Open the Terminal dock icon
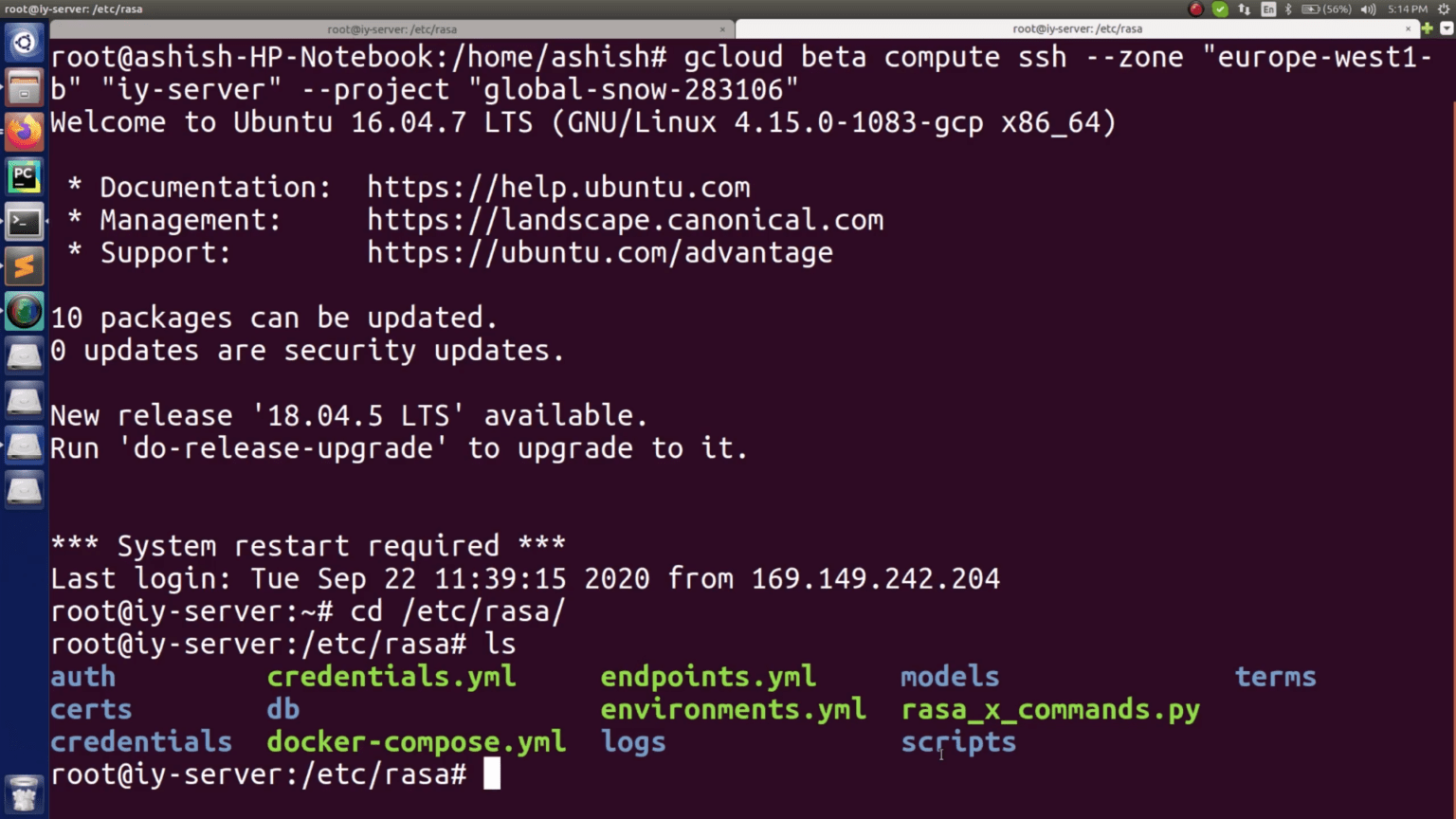Viewport: 1456px width, 819px height. point(24,221)
